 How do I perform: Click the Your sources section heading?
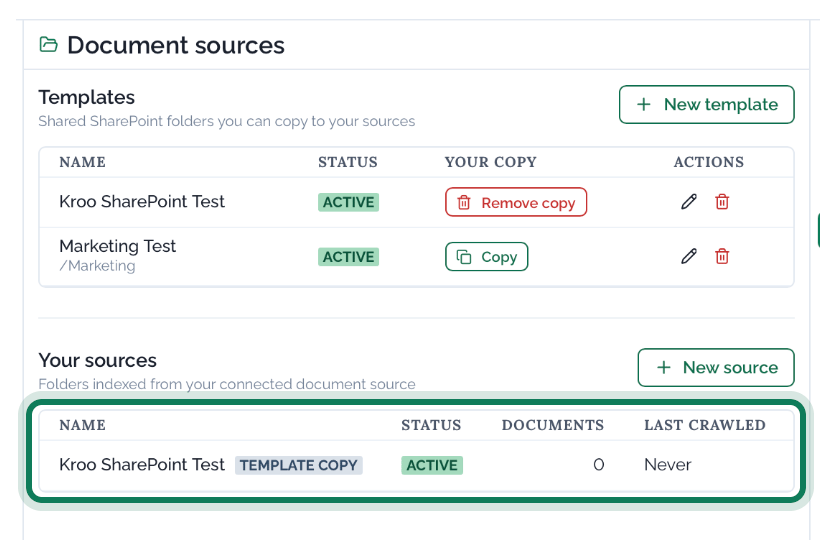pyautogui.click(x=98, y=361)
